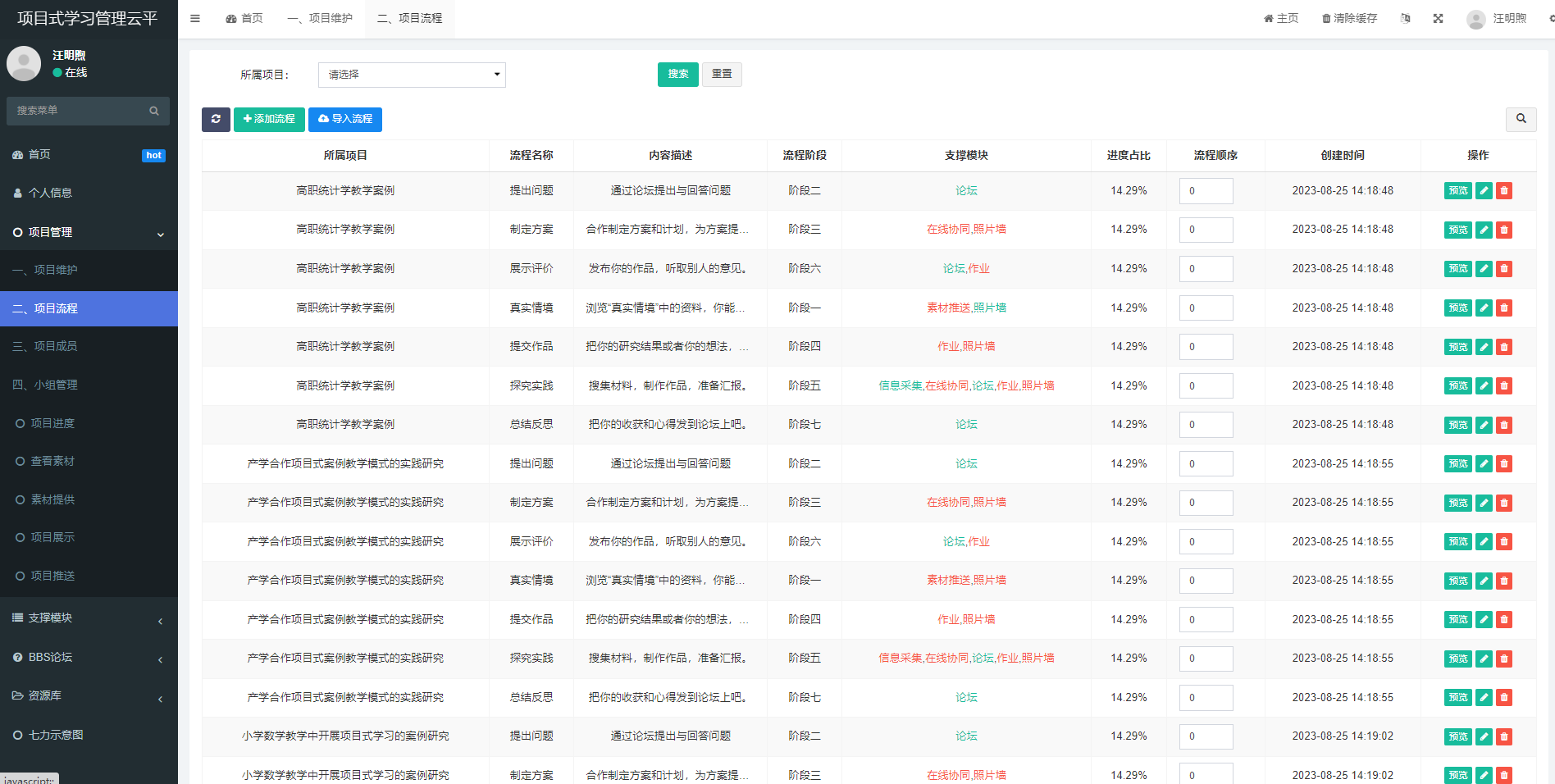
Task: Select 项目进度 from the sidebar
Action: click(52, 423)
